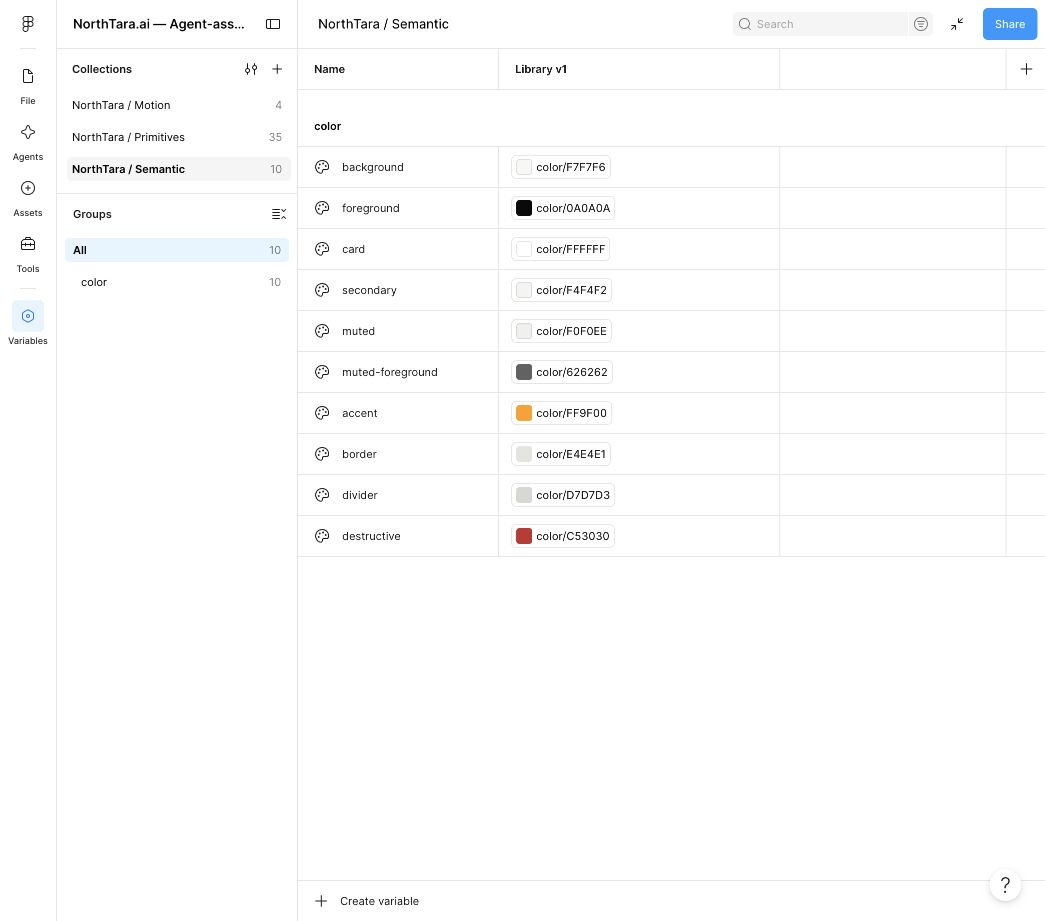The height and width of the screenshot is (921, 1045).
Task: Click the accent orange color swatch
Action: [x=524, y=413]
